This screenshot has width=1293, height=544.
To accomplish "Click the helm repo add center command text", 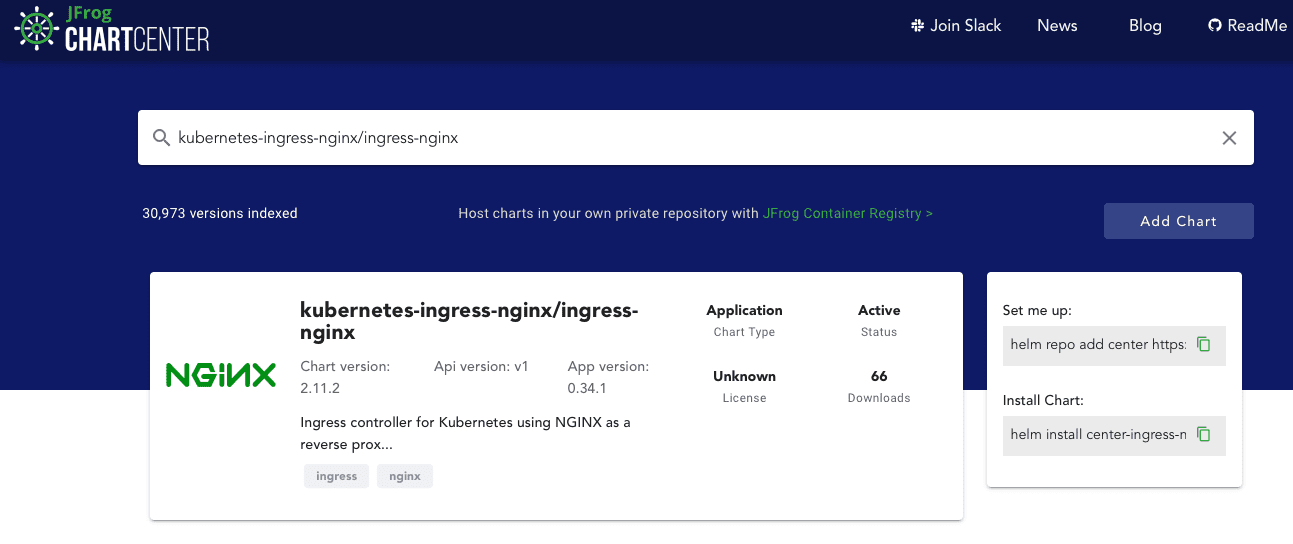I will pos(1097,344).
